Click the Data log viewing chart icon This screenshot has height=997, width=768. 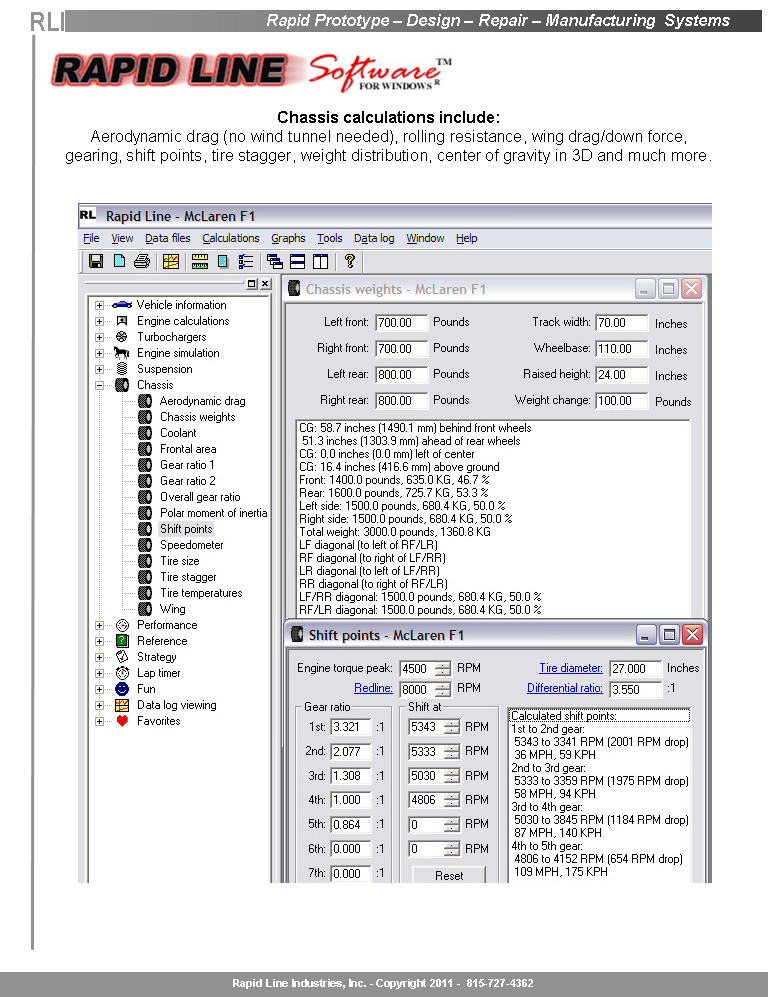click(122, 705)
